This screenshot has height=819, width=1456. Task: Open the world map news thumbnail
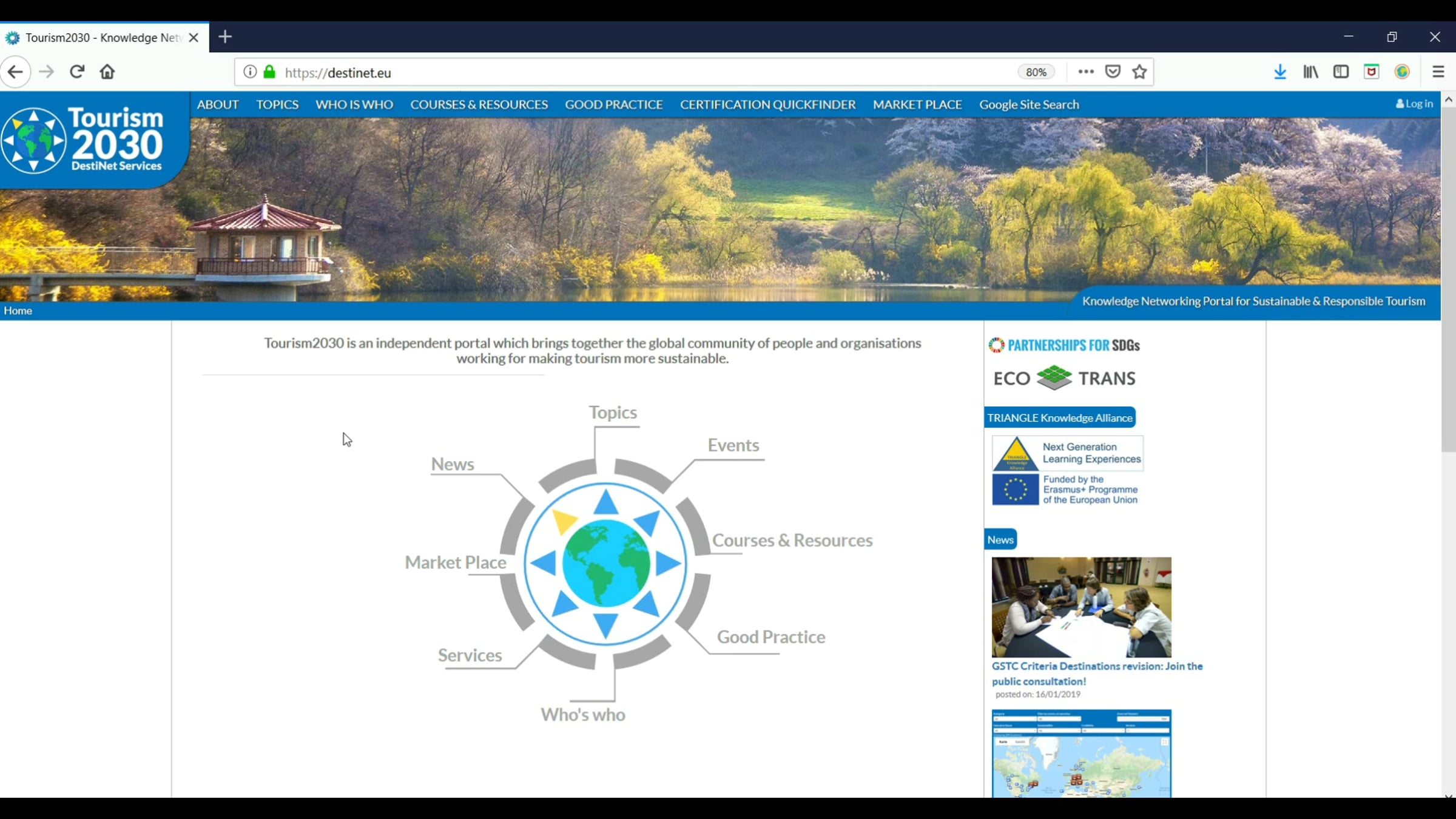tap(1082, 753)
